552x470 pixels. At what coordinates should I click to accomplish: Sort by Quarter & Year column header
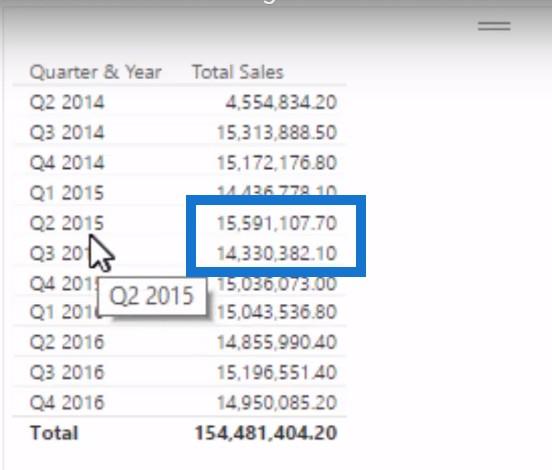pyautogui.click(x=95, y=72)
